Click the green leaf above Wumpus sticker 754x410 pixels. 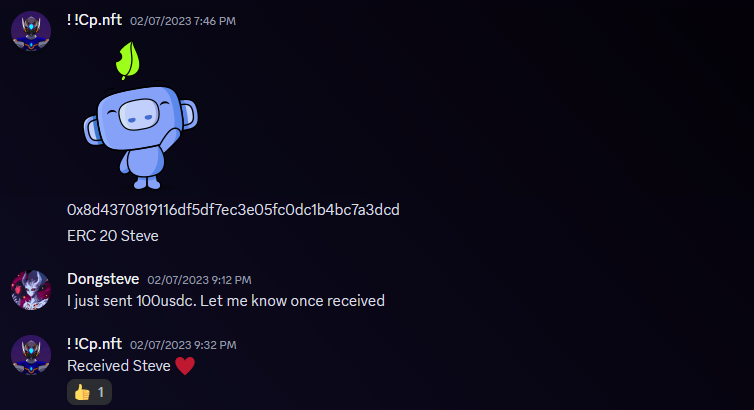tap(128, 61)
